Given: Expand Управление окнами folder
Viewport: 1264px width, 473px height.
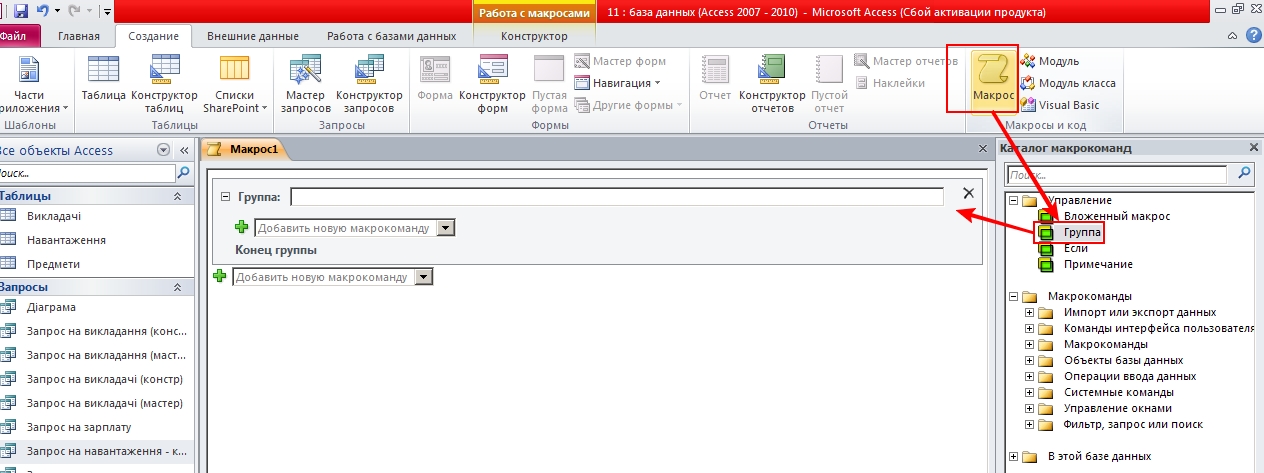Looking at the screenshot, I should pos(1030,408).
